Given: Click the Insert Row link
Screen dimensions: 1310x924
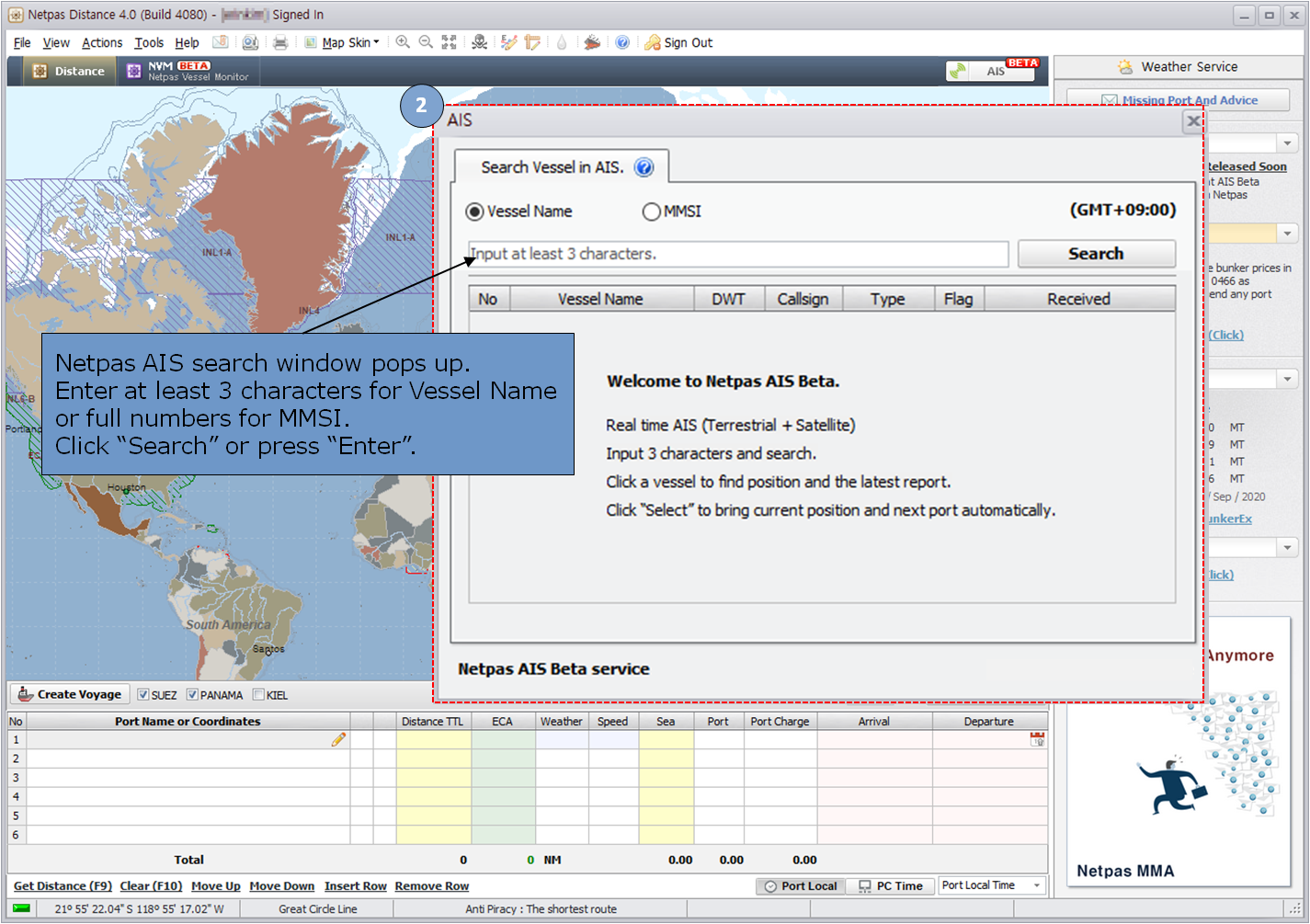Looking at the screenshot, I should 356,886.
